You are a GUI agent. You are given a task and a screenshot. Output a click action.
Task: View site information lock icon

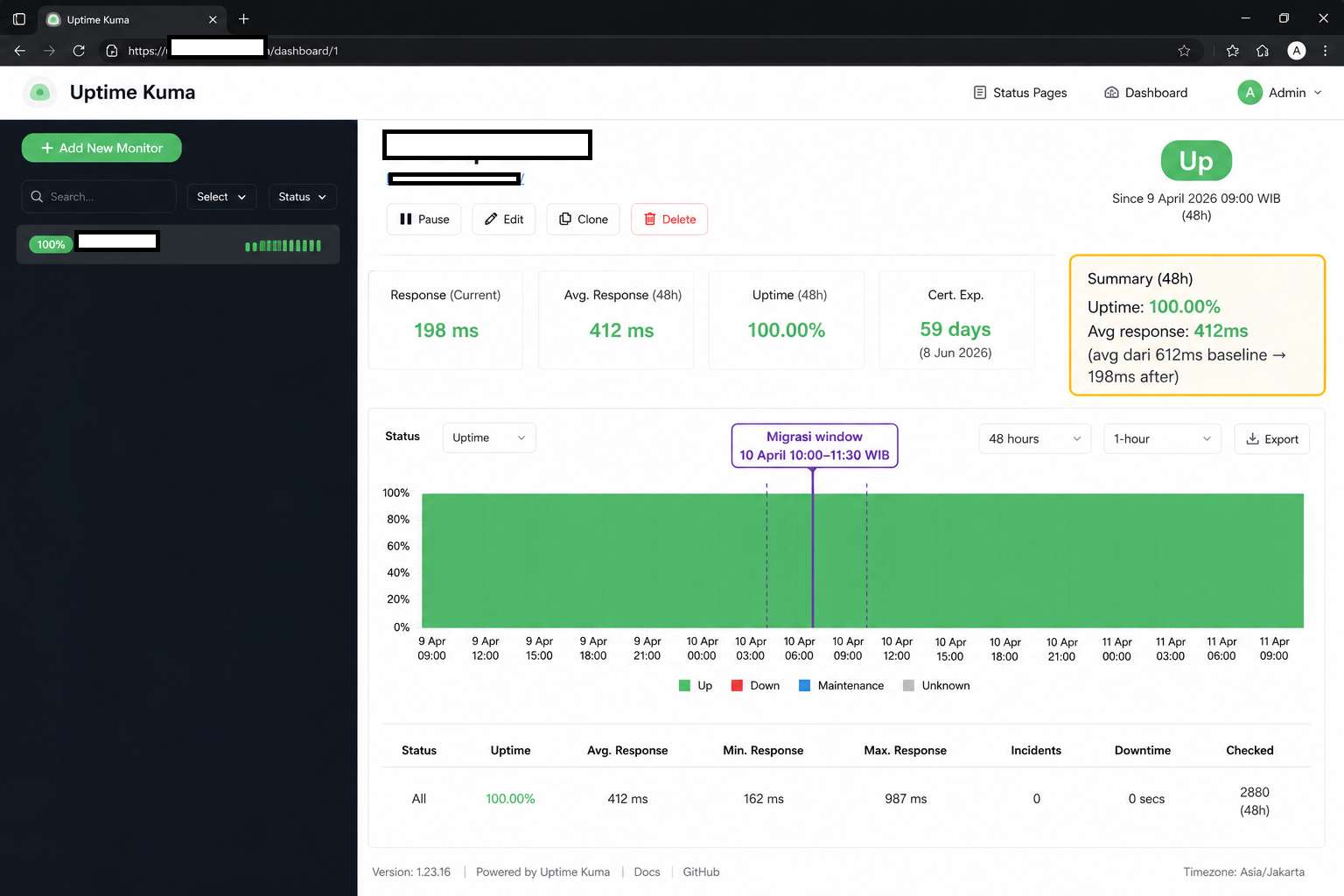coord(112,51)
